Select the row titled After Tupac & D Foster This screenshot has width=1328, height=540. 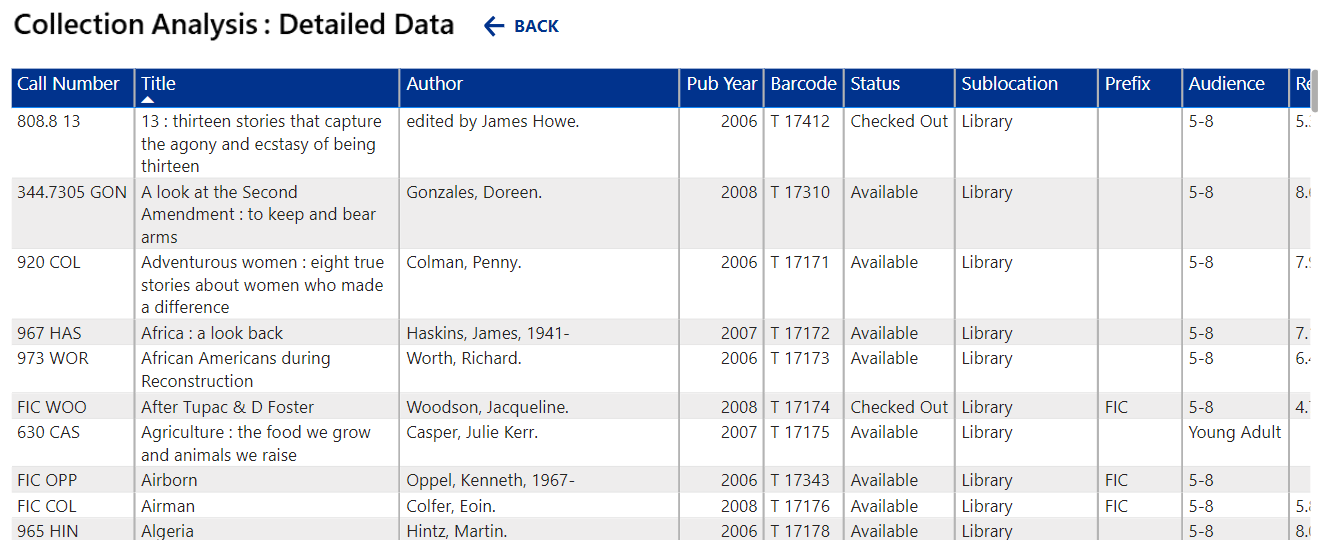pyautogui.click(x=227, y=407)
